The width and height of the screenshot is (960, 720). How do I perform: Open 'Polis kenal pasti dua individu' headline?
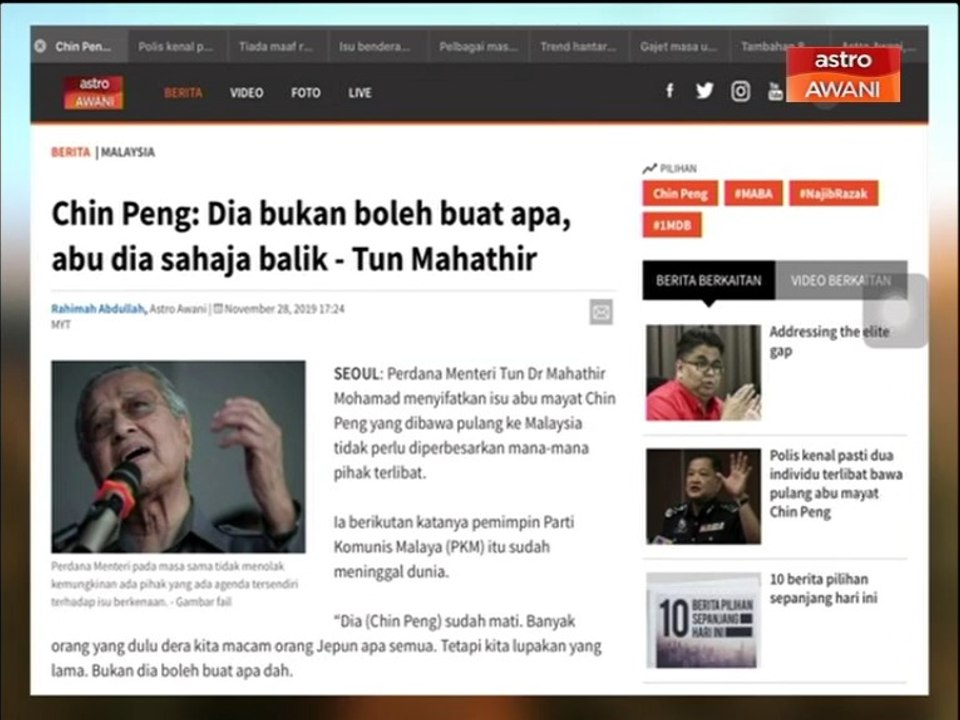[836, 484]
